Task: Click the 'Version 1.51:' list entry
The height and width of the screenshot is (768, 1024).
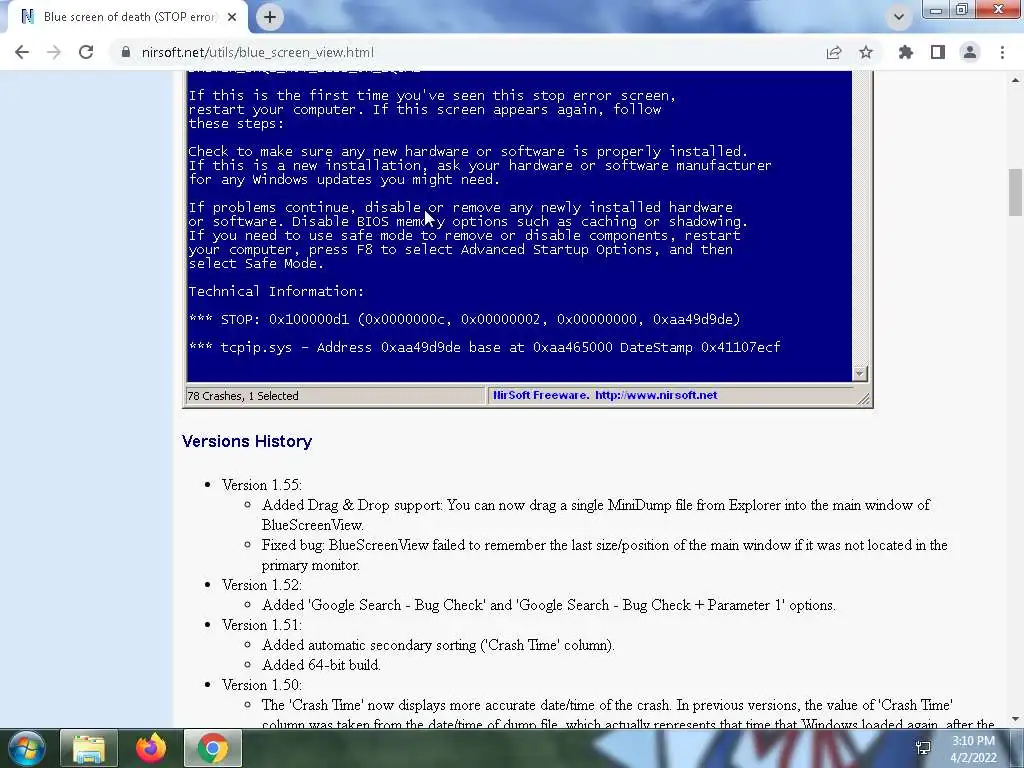Action: pyautogui.click(x=261, y=625)
